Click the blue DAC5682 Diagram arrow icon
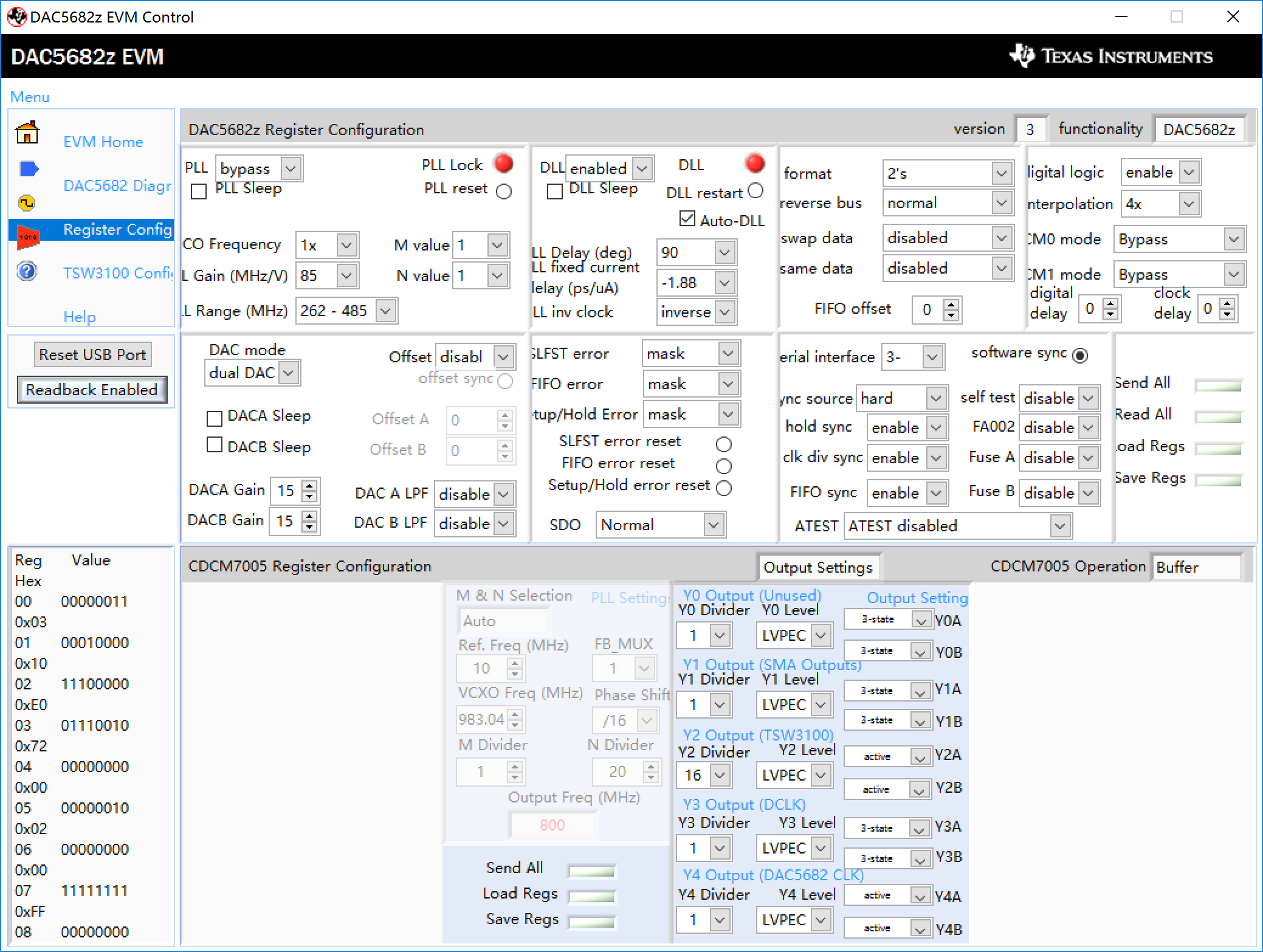Viewport: 1263px width, 952px height. 29,168
